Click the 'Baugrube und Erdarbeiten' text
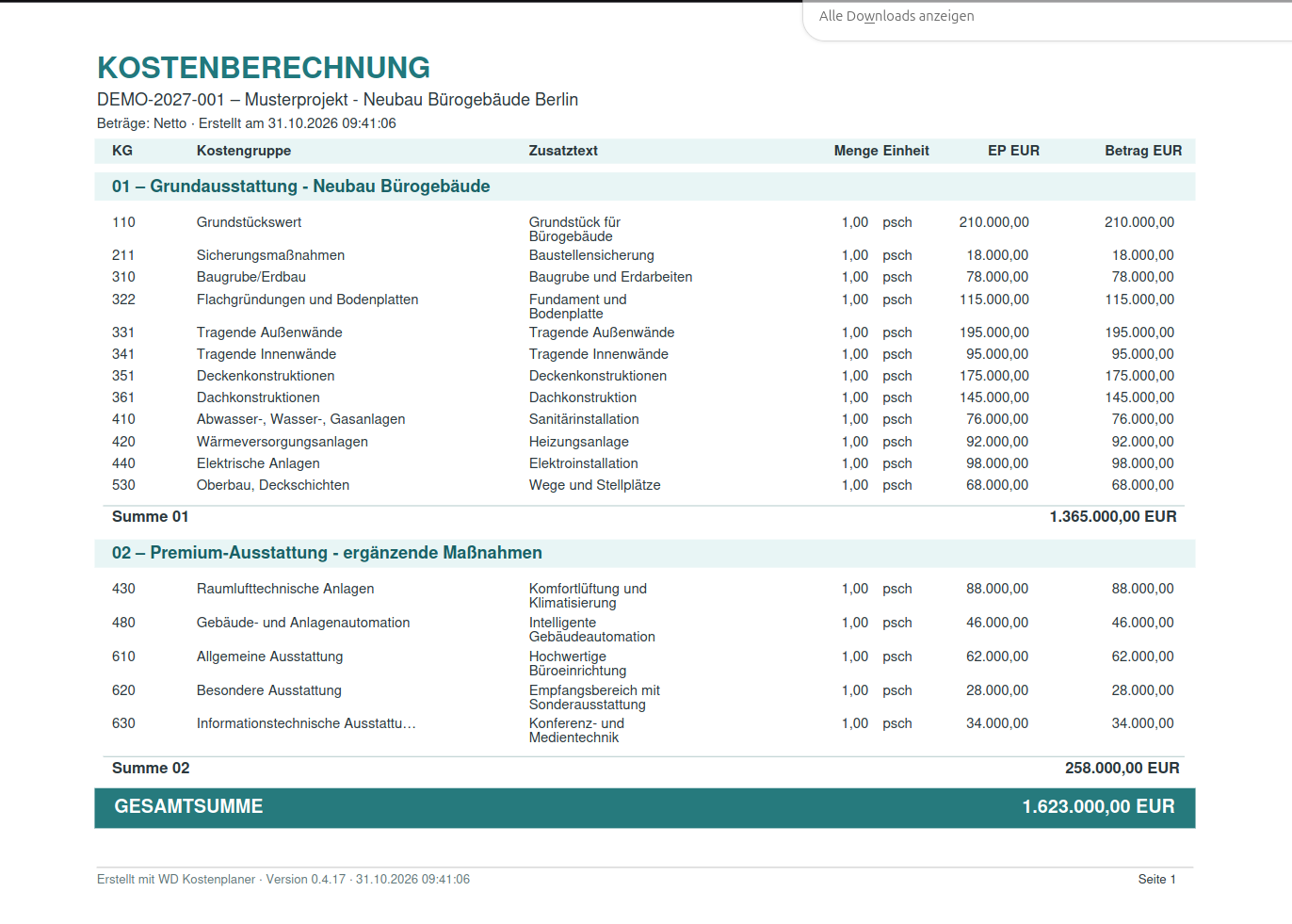The image size is (1292, 924). (x=611, y=277)
